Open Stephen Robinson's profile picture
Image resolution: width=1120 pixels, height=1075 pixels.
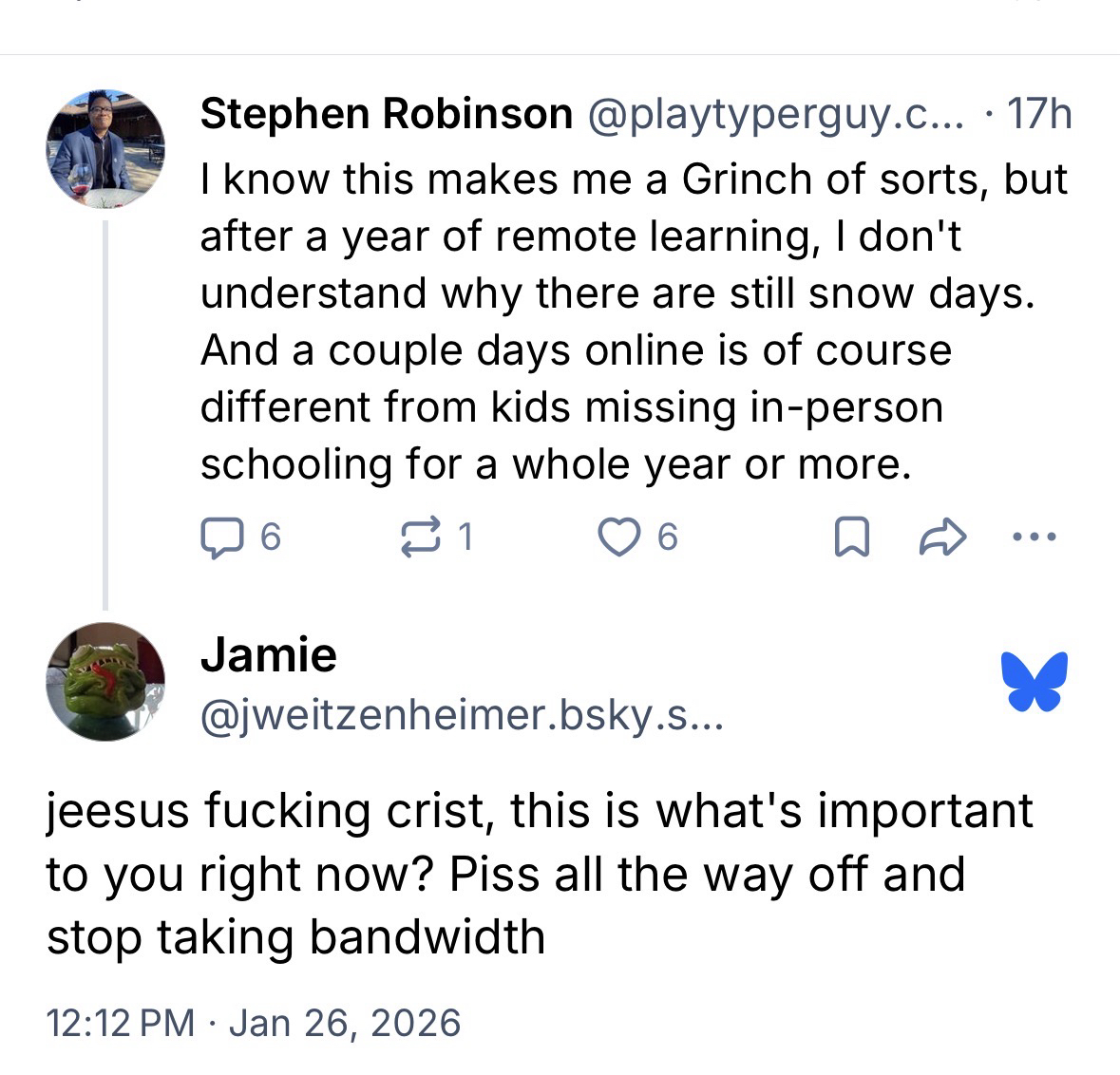click(105, 148)
